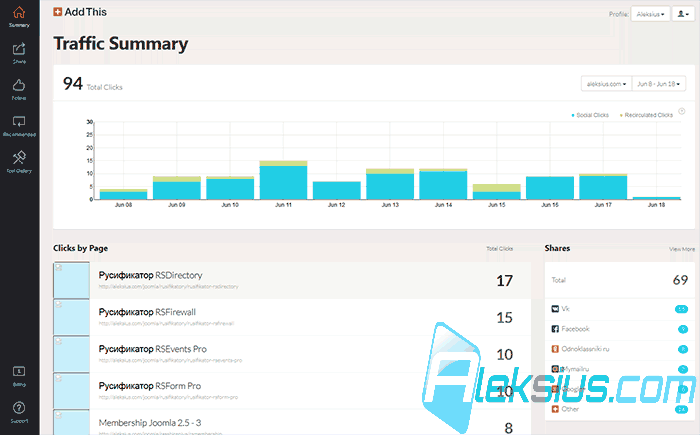Click the Odnoklassniki.ru label in Shares
Viewport: 700px width, 435px height.
tap(585, 349)
